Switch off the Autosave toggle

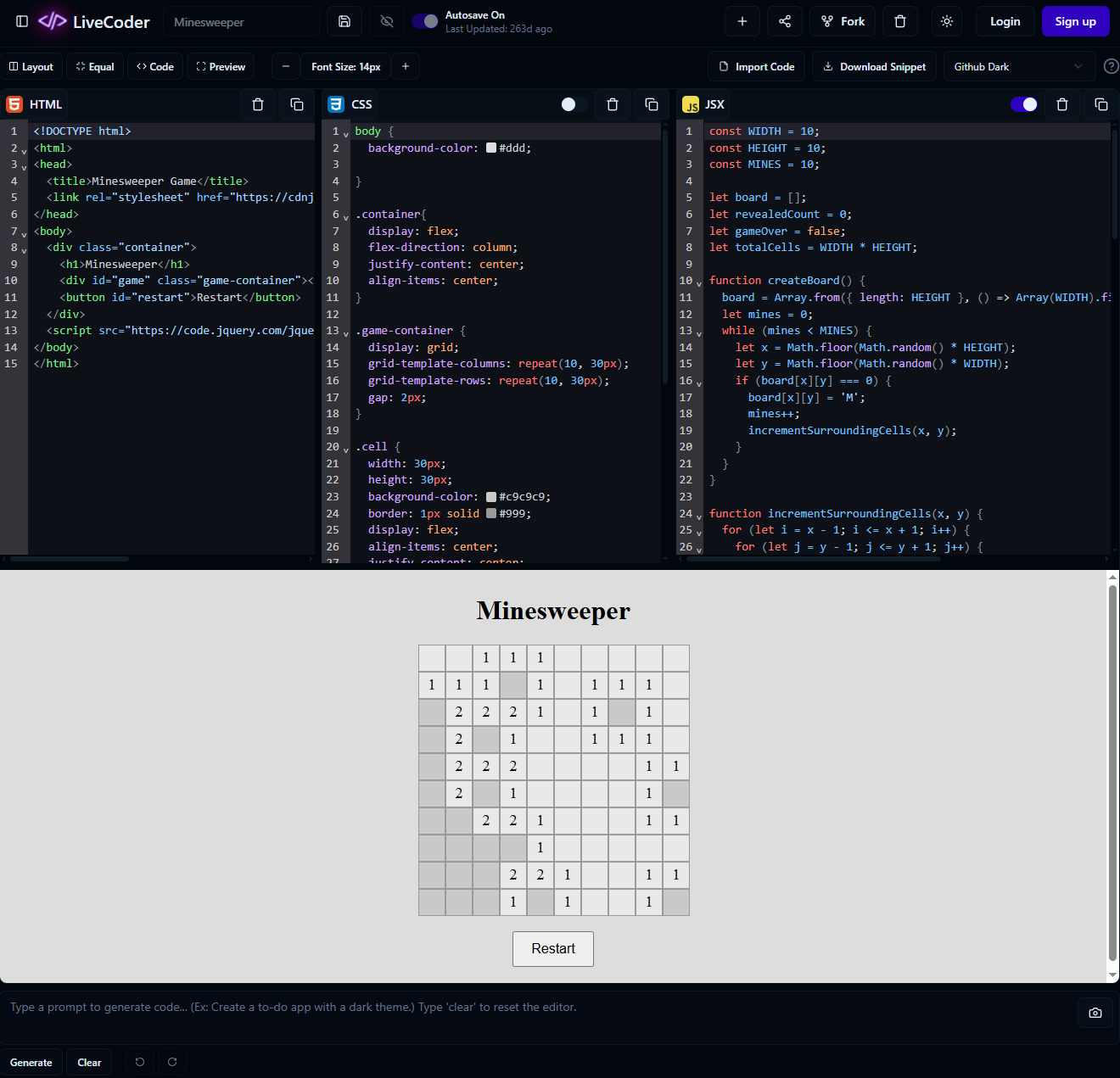click(425, 21)
